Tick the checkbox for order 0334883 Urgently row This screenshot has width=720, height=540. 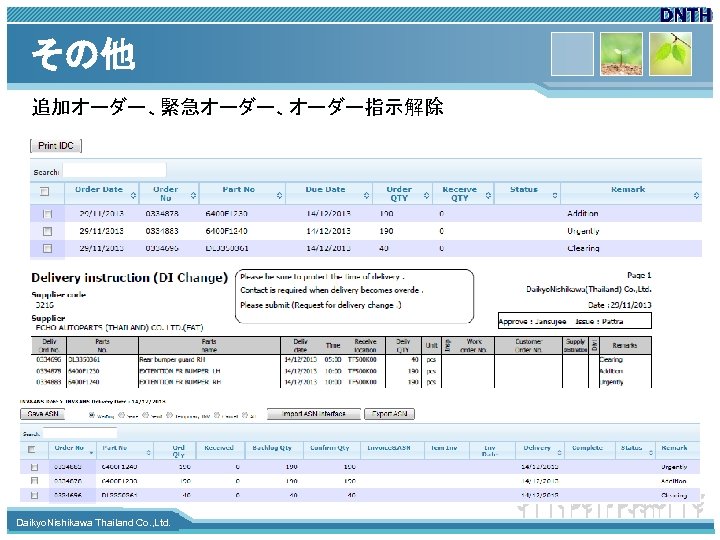pos(47,231)
